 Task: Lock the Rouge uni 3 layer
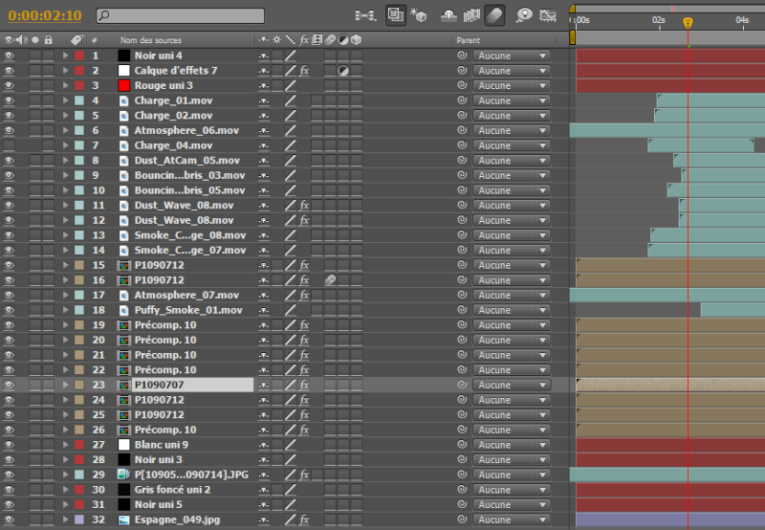click(48, 85)
